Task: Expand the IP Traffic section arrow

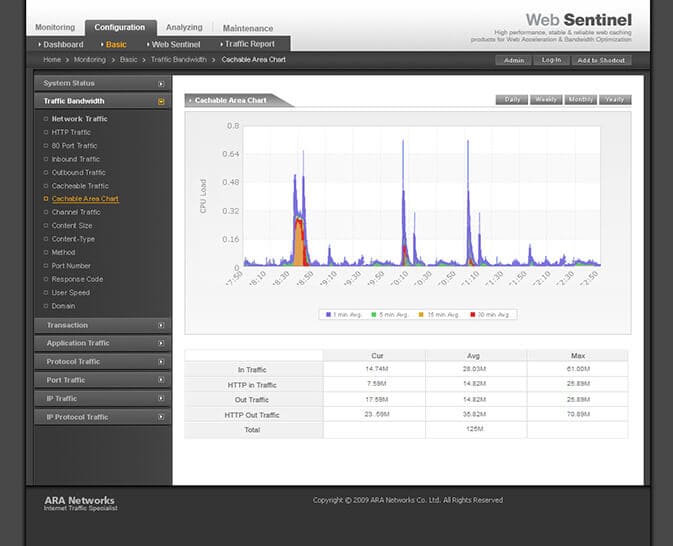Action: pyautogui.click(x=161, y=398)
